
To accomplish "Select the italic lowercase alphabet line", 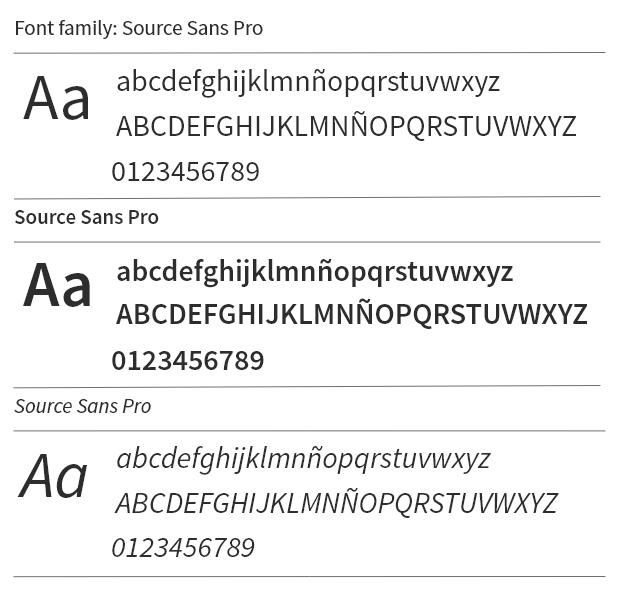I will 303,460.
